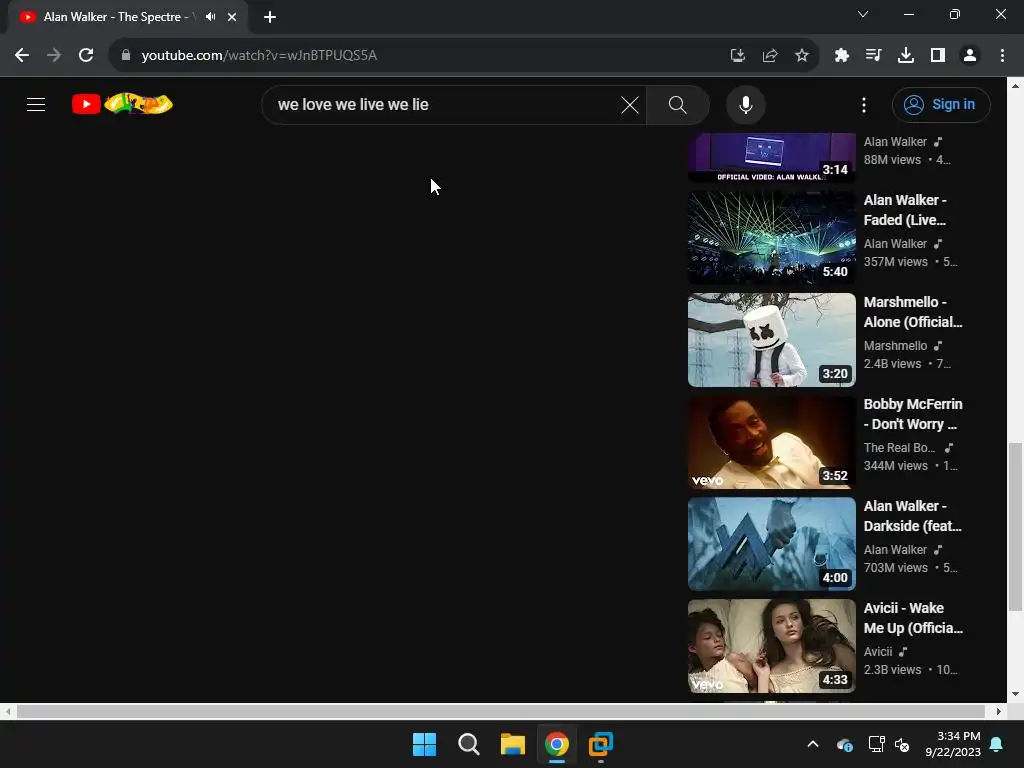
Task: Open notifications bell icon
Action: (997, 744)
